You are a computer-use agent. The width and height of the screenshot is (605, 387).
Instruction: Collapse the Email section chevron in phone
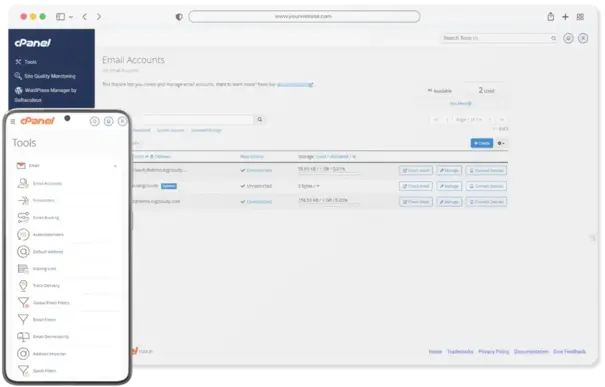(x=115, y=166)
